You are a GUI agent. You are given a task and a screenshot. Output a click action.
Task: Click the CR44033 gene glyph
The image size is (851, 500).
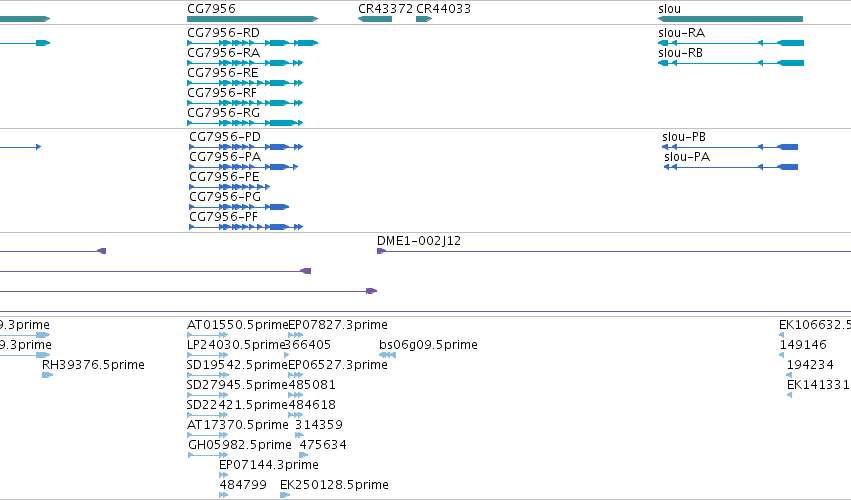pyautogui.click(x=424, y=19)
